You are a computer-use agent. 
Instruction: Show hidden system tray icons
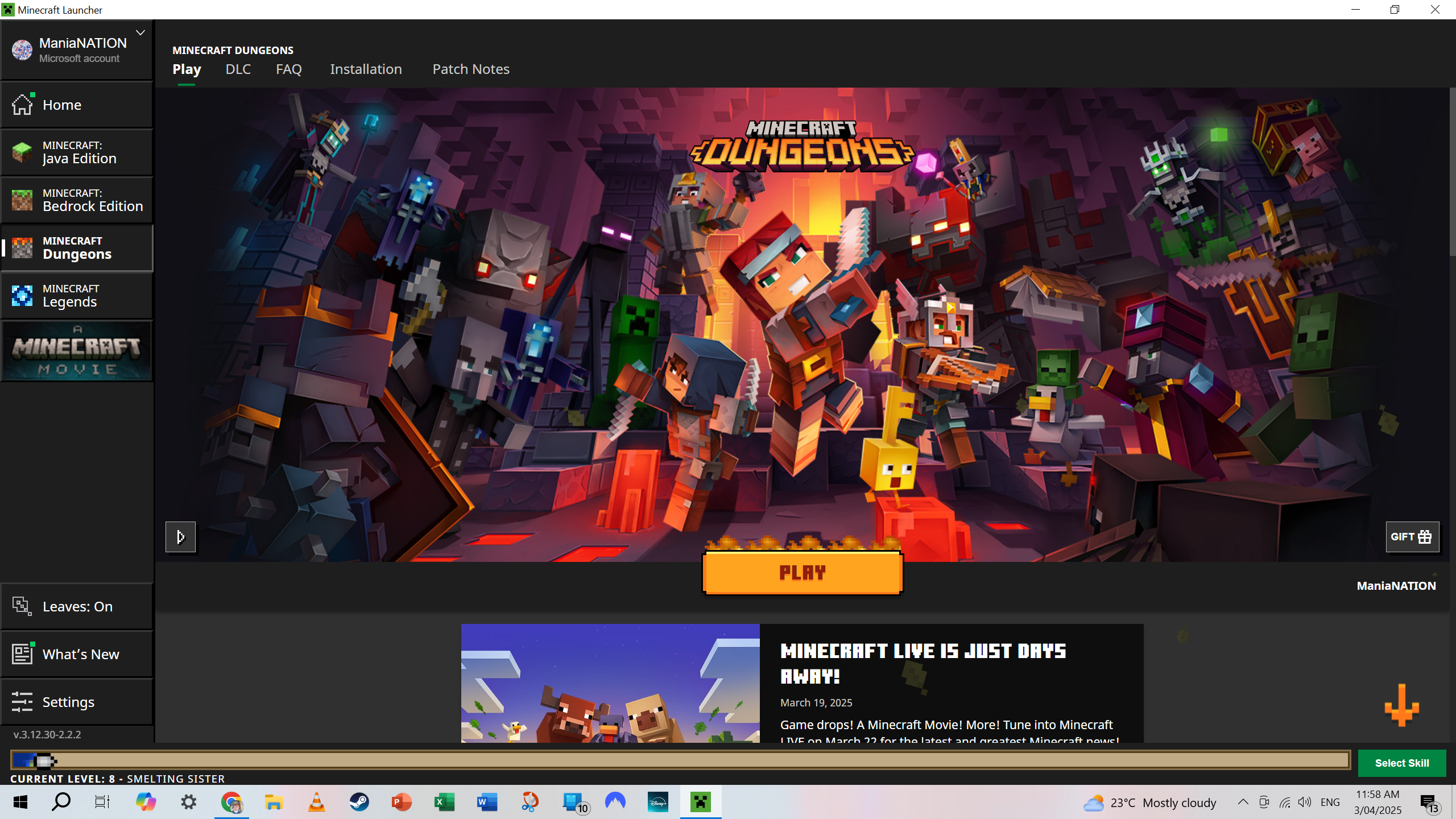pos(1243,803)
